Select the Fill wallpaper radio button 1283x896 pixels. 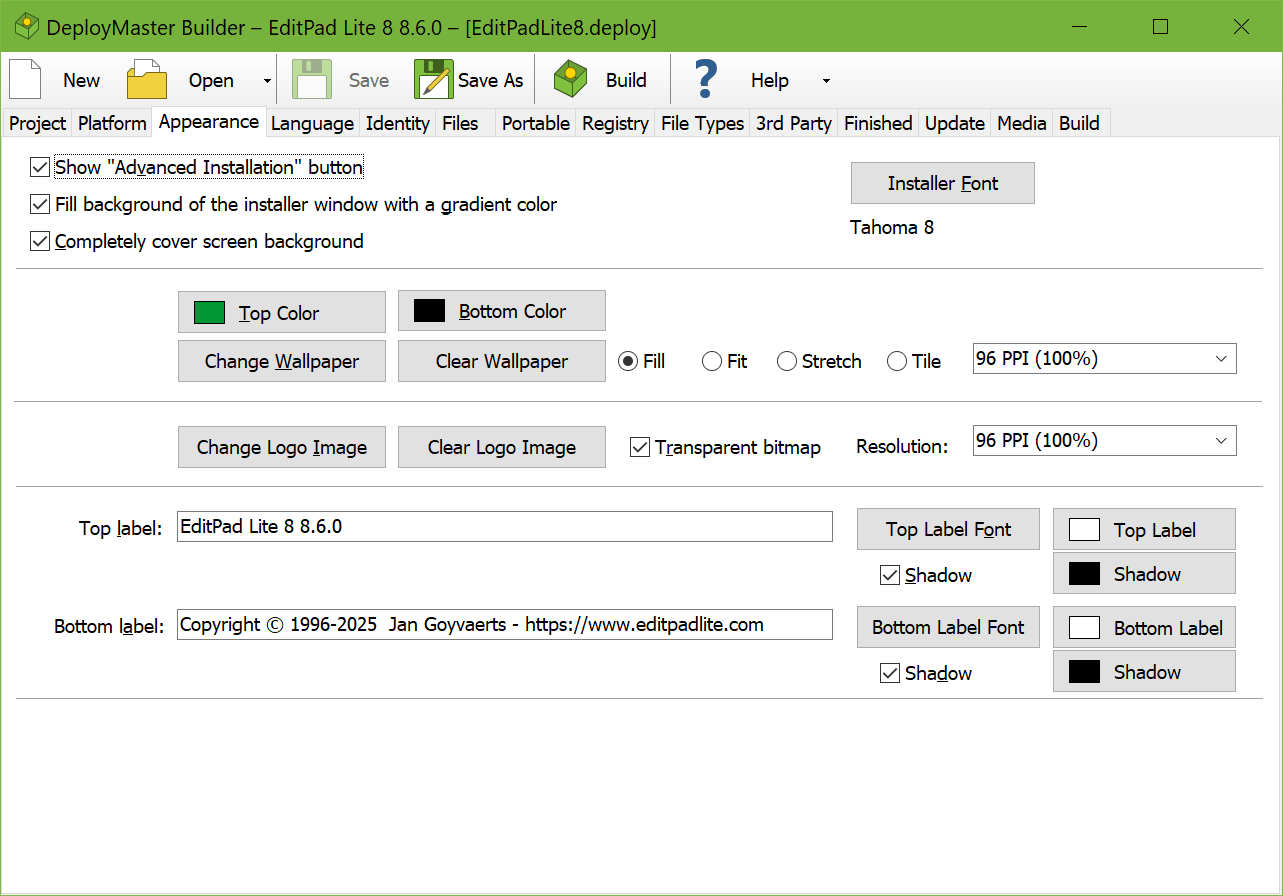click(x=629, y=361)
